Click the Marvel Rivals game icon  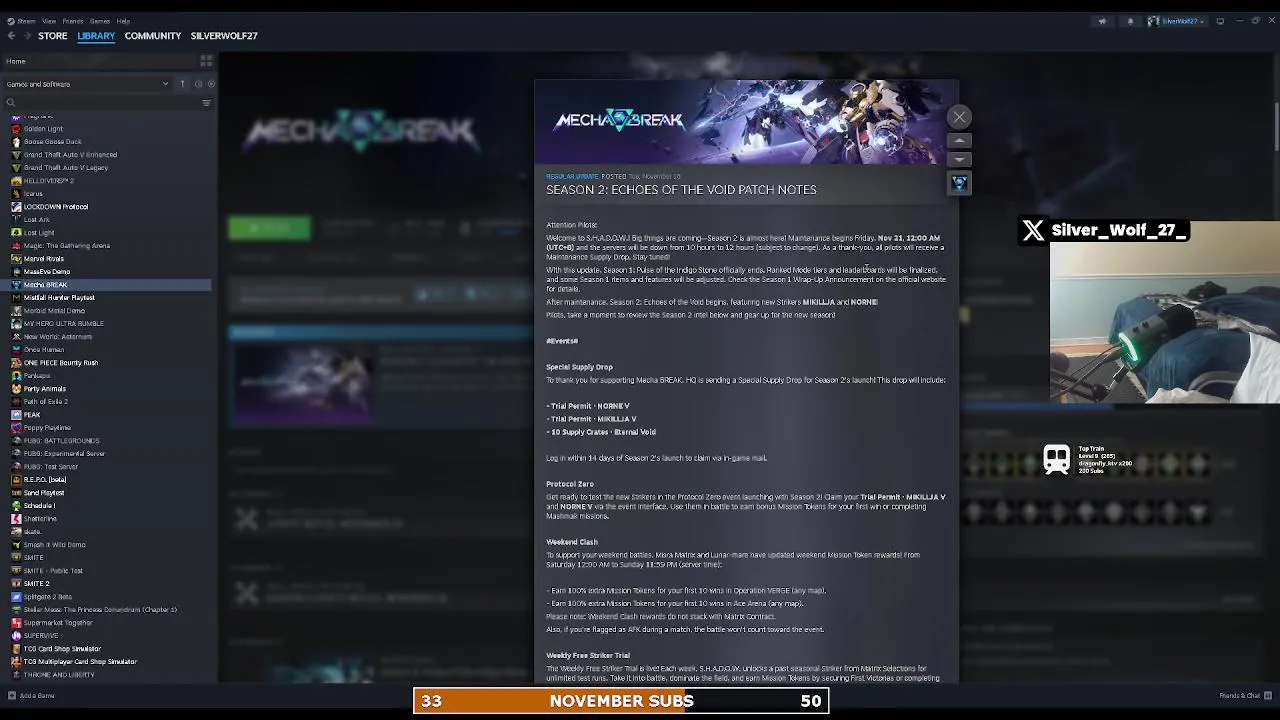tap(16, 258)
